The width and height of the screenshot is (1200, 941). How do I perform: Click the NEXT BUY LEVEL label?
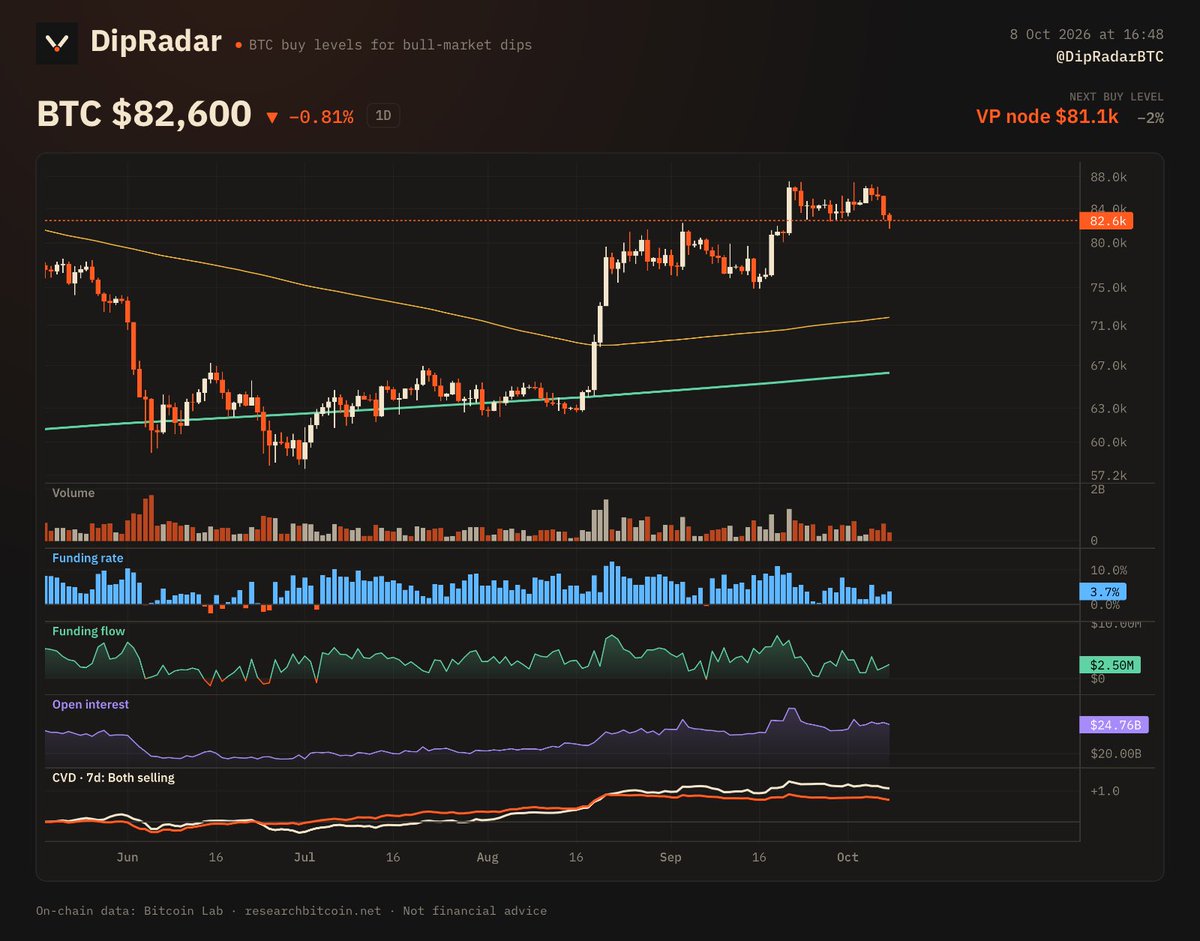1117,97
